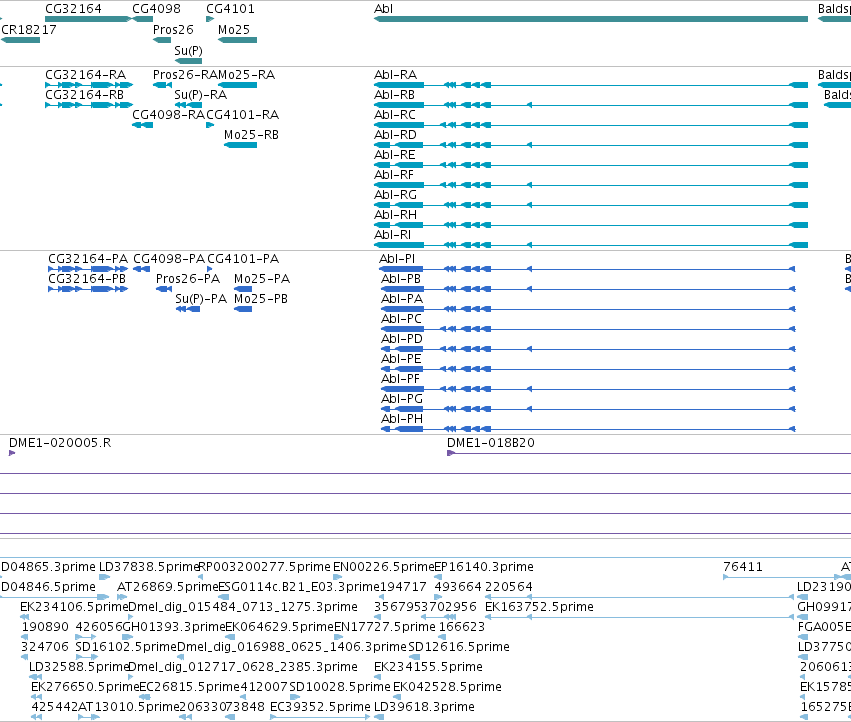
Task: Click transcript Su(P)-RA
Action: (200, 94)
